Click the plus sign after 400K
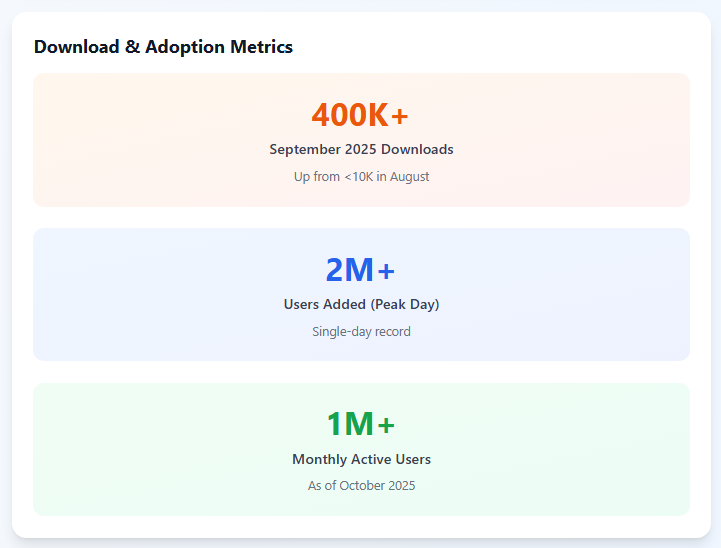The width and height of the screenshot is (721, 548). (x=400, y=117)
